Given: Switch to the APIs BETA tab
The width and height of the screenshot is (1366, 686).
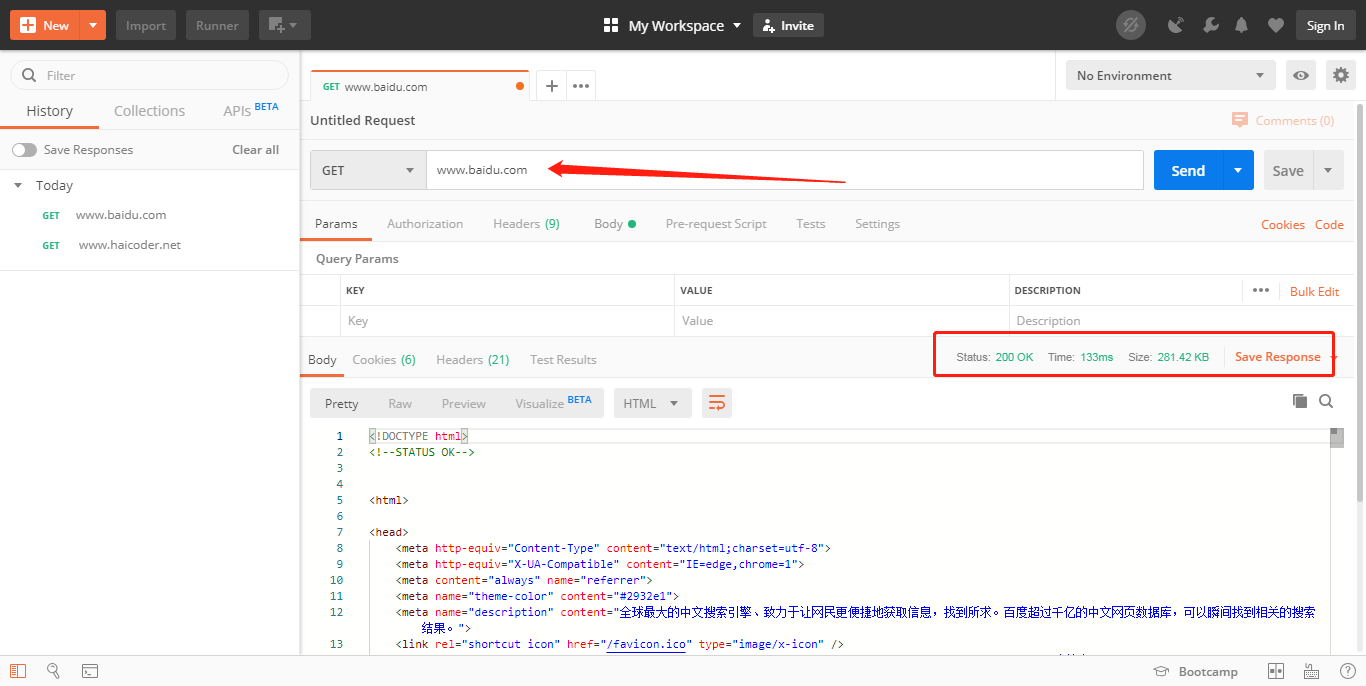Looking at the screenshot, I should [251, 110].
